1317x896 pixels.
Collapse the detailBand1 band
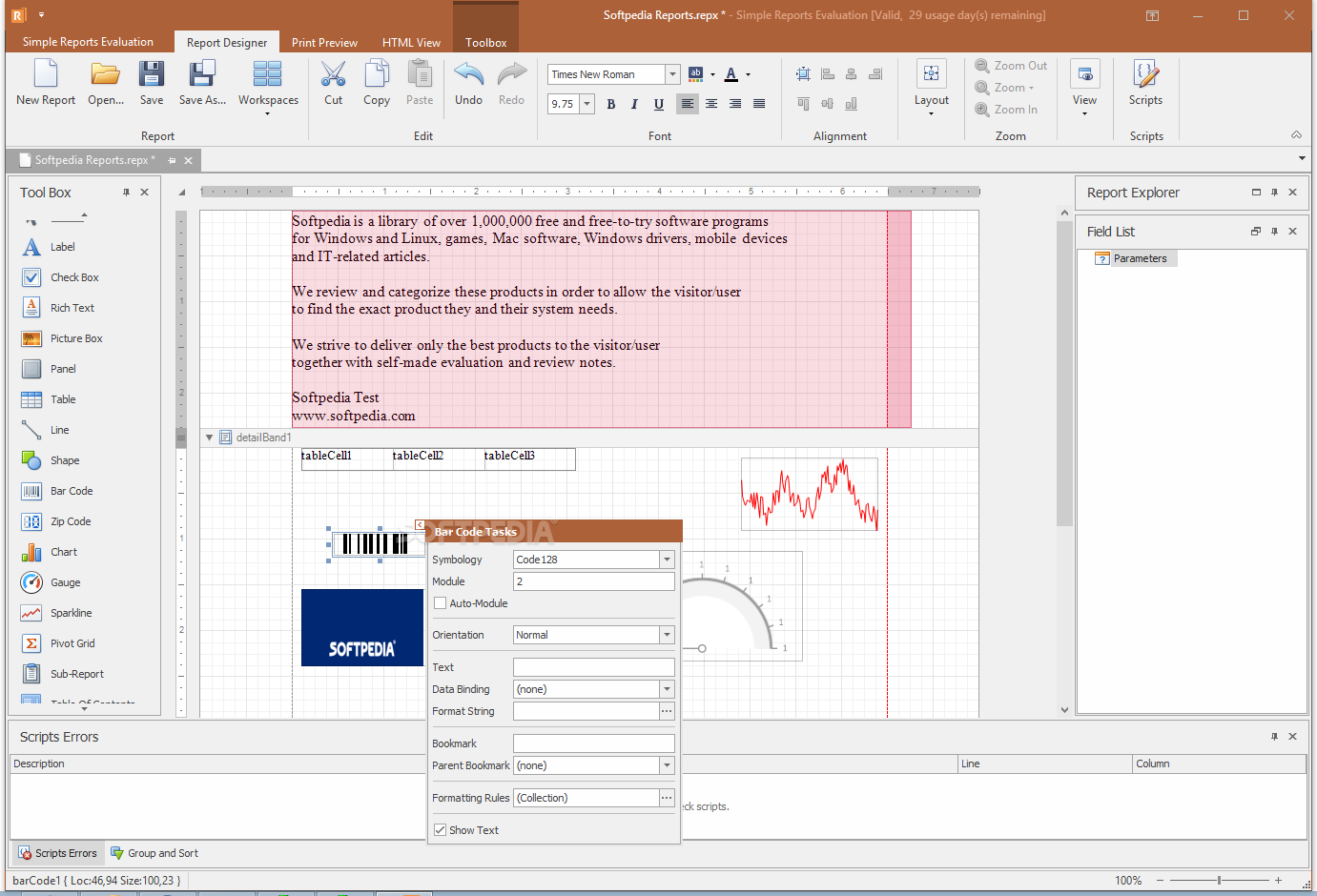(x=210, y=438)
